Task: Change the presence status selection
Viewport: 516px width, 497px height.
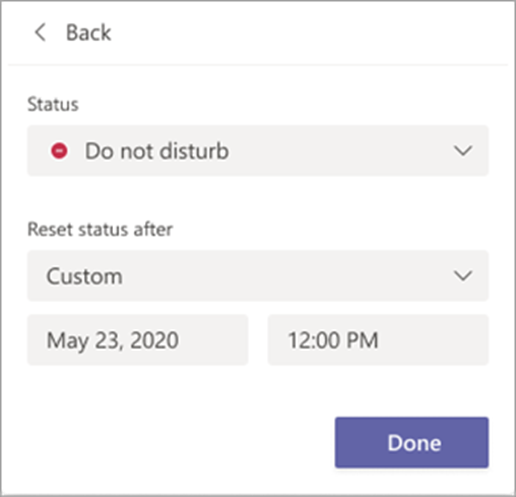Action: [258, 151]
